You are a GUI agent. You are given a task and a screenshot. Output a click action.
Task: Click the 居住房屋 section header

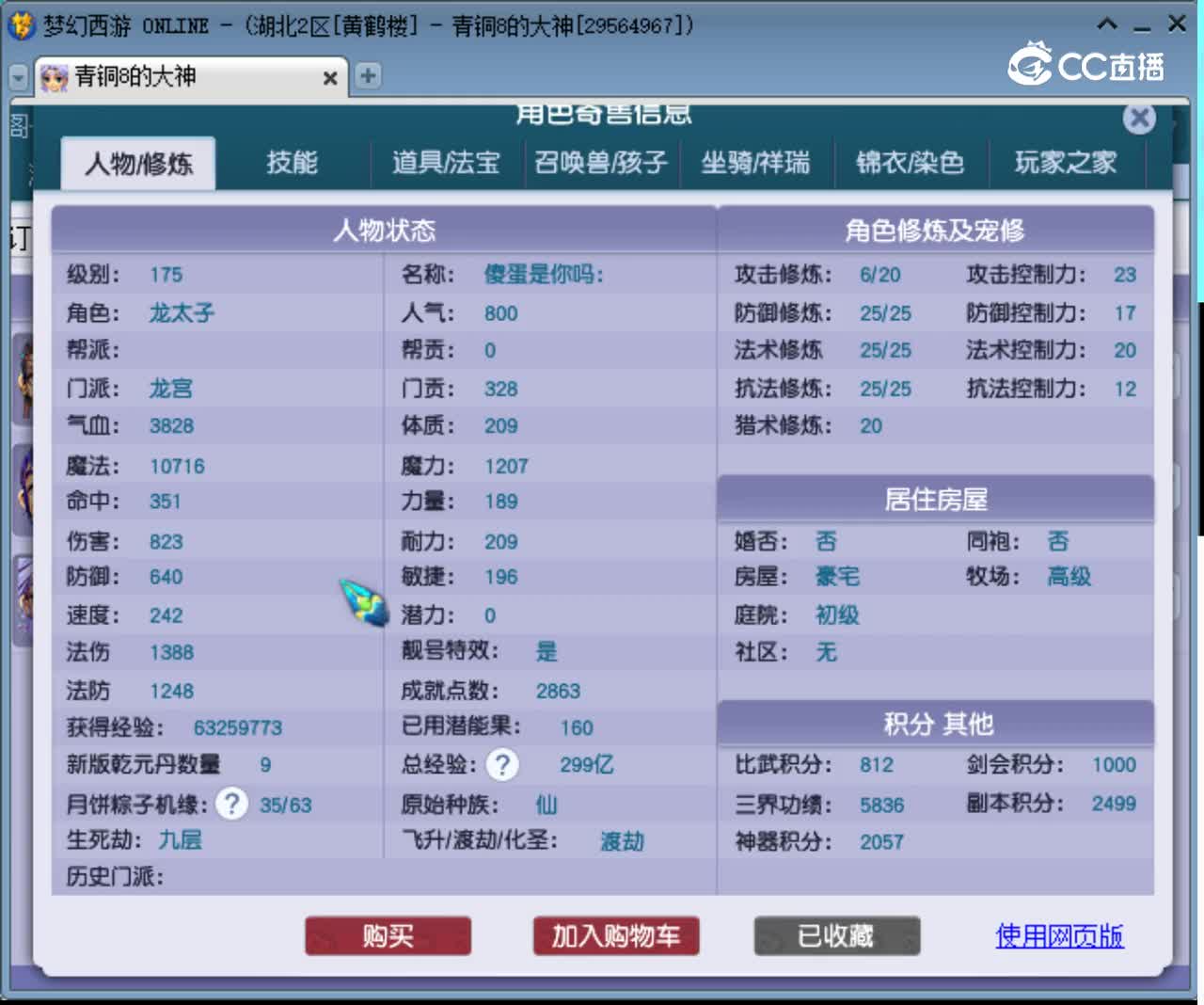pyautogui.click(x=935, y=500)
